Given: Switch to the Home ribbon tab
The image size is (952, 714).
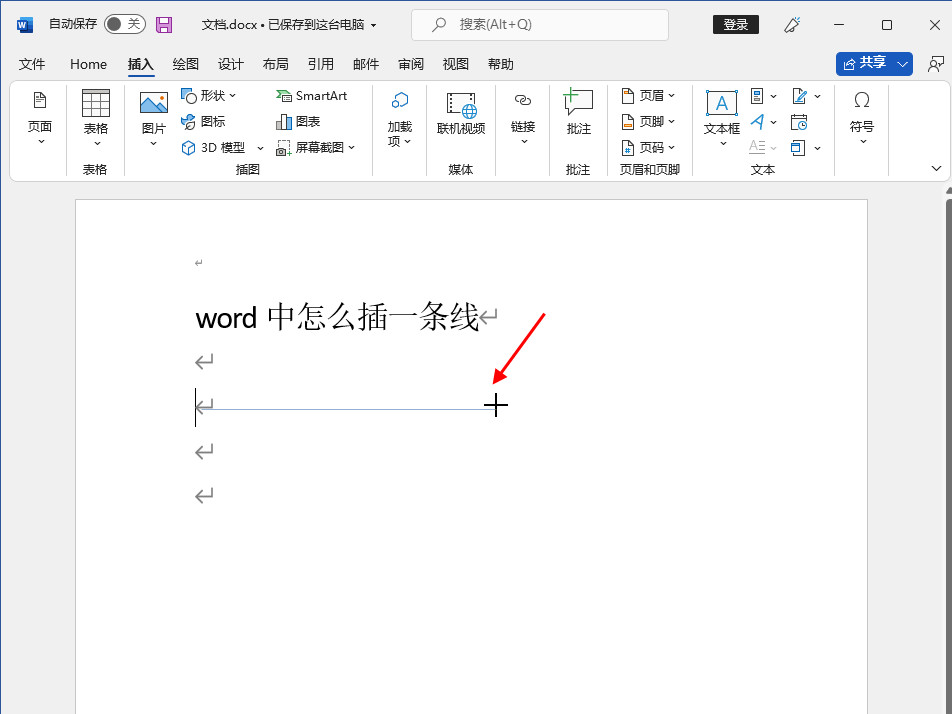Looking at the screenshot, I should click(x=88, y=64).
